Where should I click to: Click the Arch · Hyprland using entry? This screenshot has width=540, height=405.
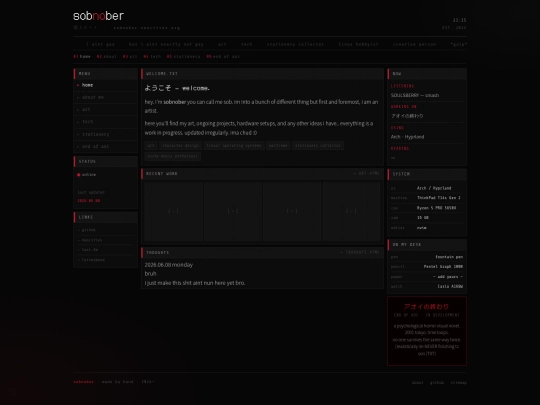[x=407, y=137]
